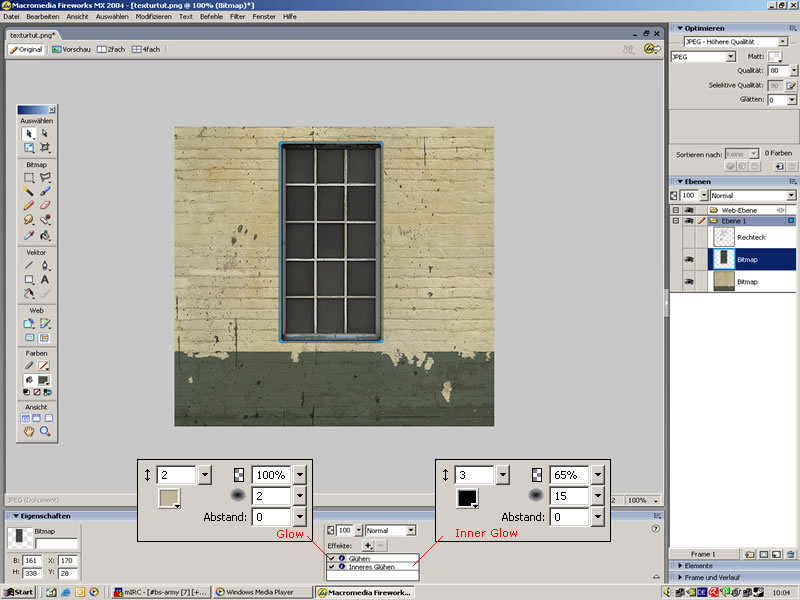Screen dimensions: 800x600
Task: Click the Matt color swatch
Action: coord(775,57)
